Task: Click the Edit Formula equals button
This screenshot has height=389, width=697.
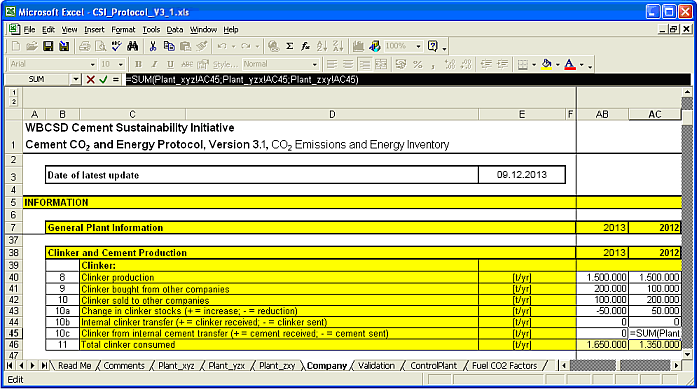Action: pos(116,80)
